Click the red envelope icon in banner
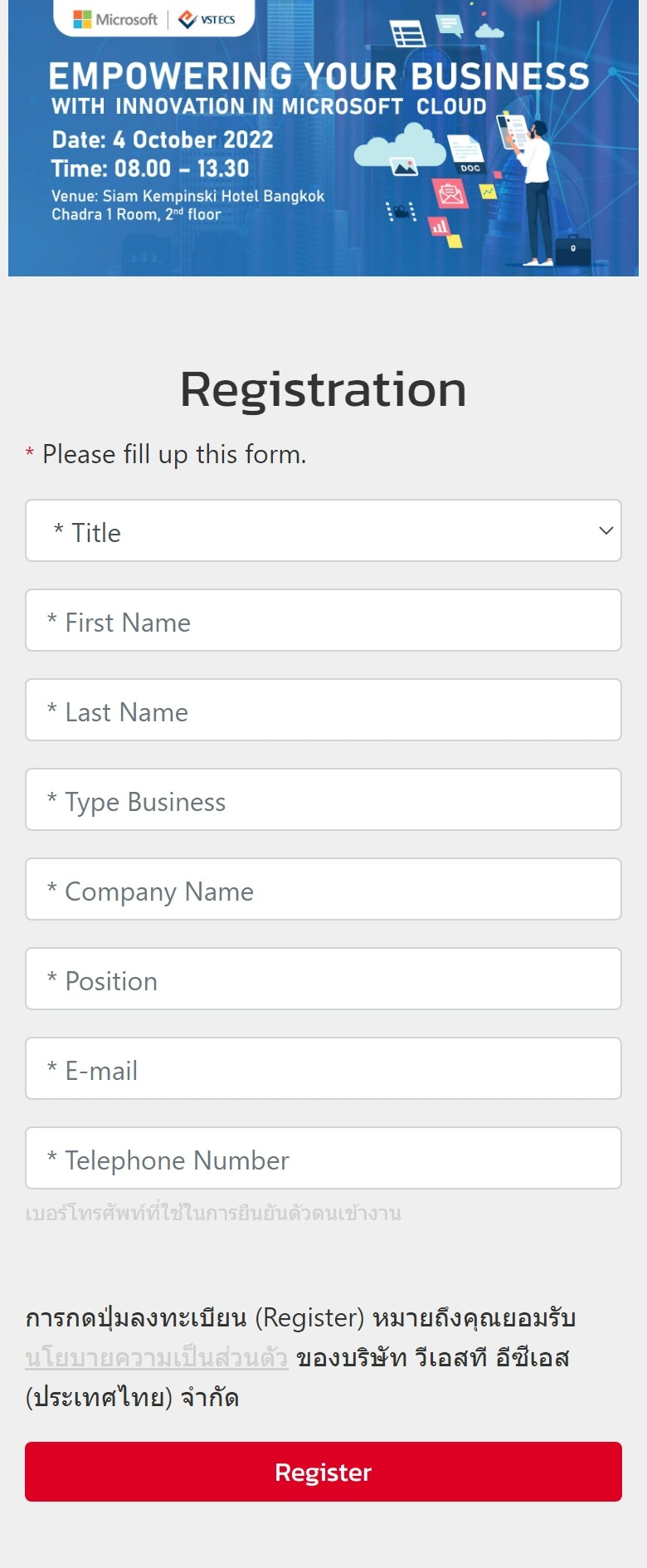The image size is (647, 1568). point(450,194)
